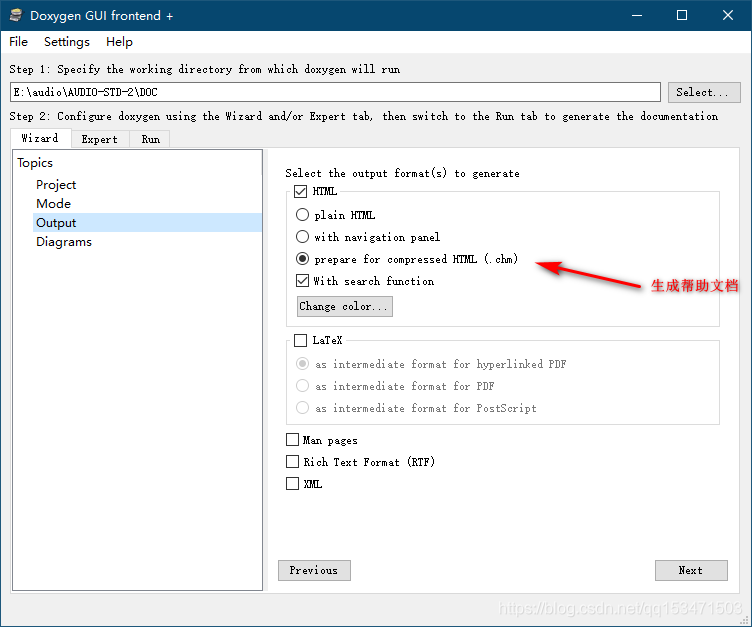Viewport: 752px width, 627px height.
Task: Click the Change color... button
Action: 344,306
